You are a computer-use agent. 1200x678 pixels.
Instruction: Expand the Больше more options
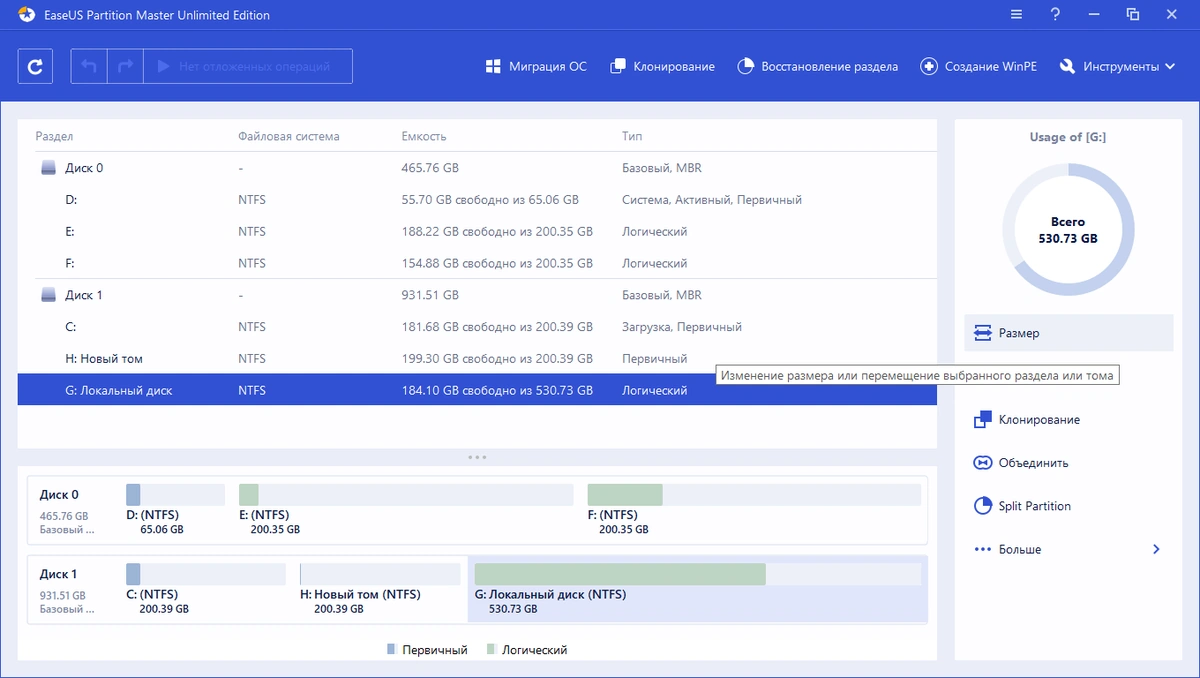click(1068, 549)
